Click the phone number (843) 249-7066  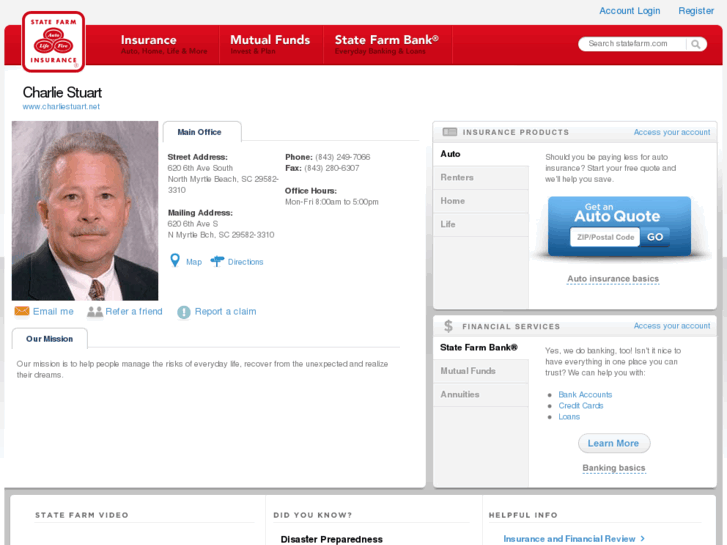click(343, 157)
